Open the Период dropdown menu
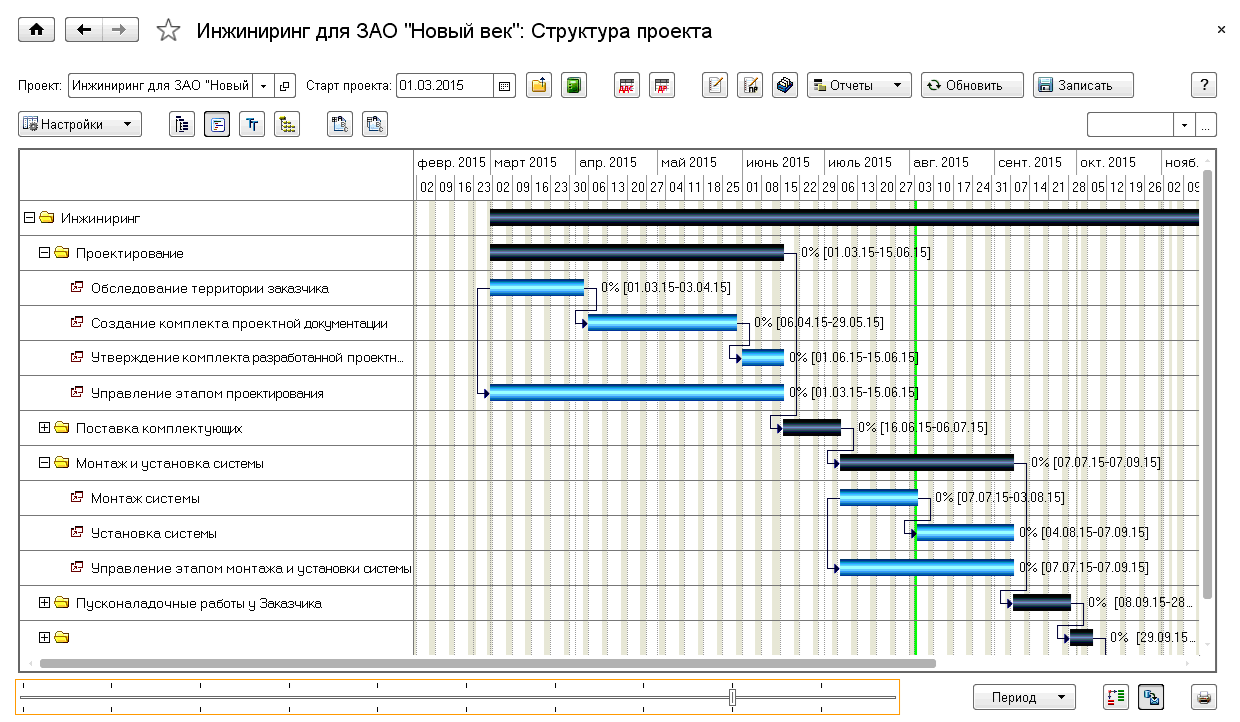1240x722 pixels. tap(1023, 697)
